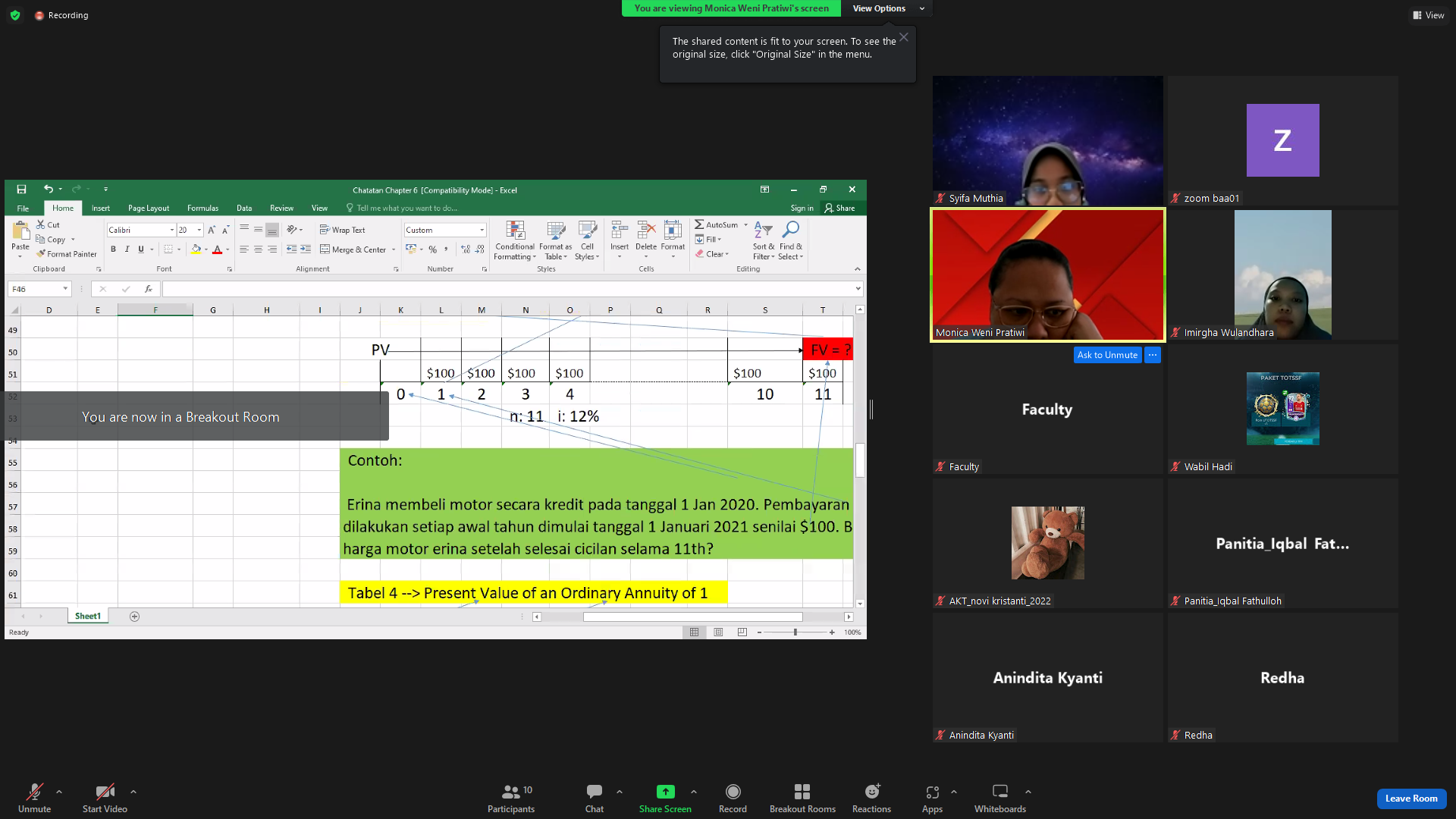Open Find & Select menu
This screenshot has height=819, width=1456.
point(790,241)
